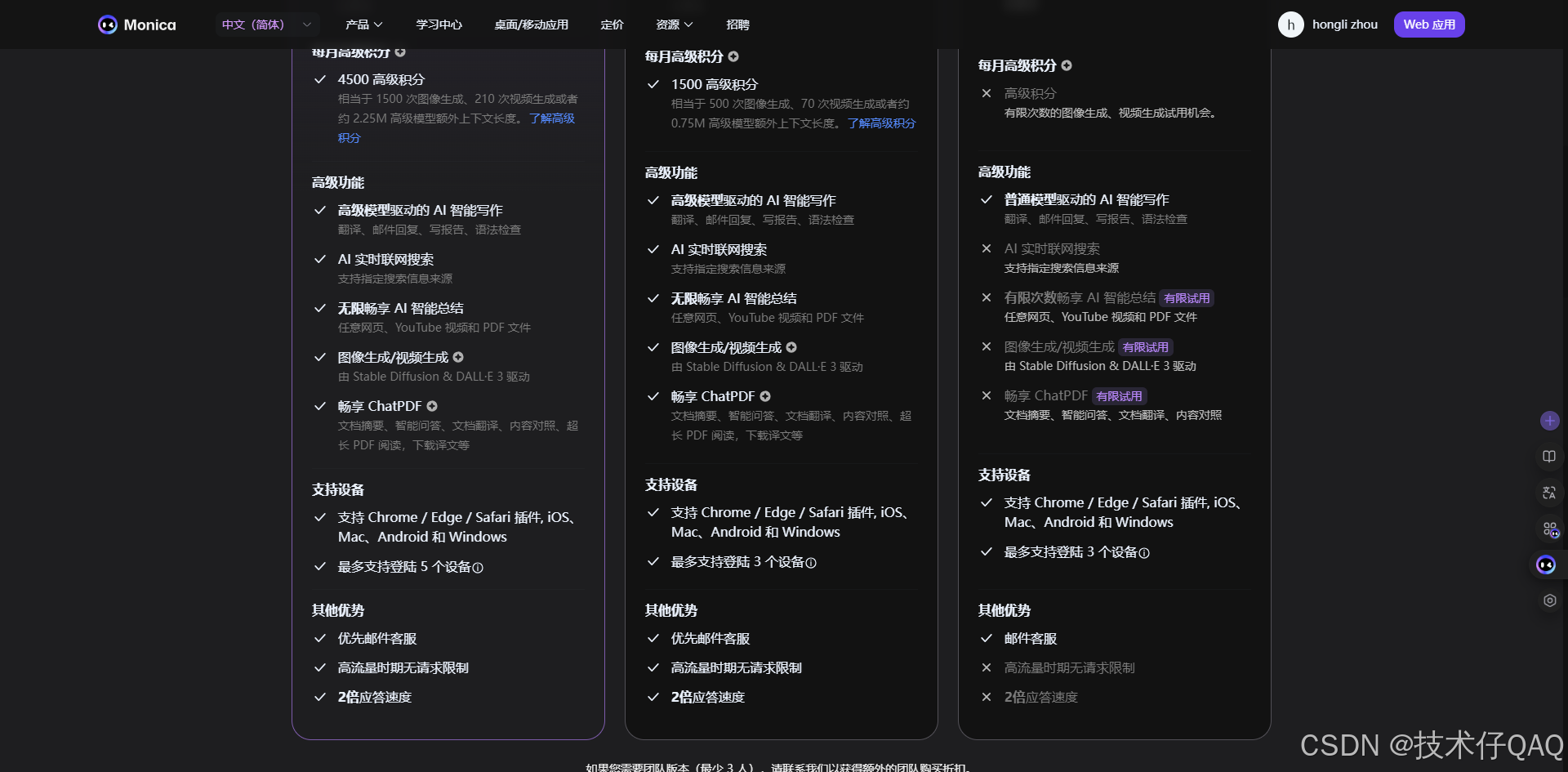Click info icon after 最多支持登陆 3 个设备 in 1500 plan
Viewport: 1568px width, 772px height.
(811, 563)
